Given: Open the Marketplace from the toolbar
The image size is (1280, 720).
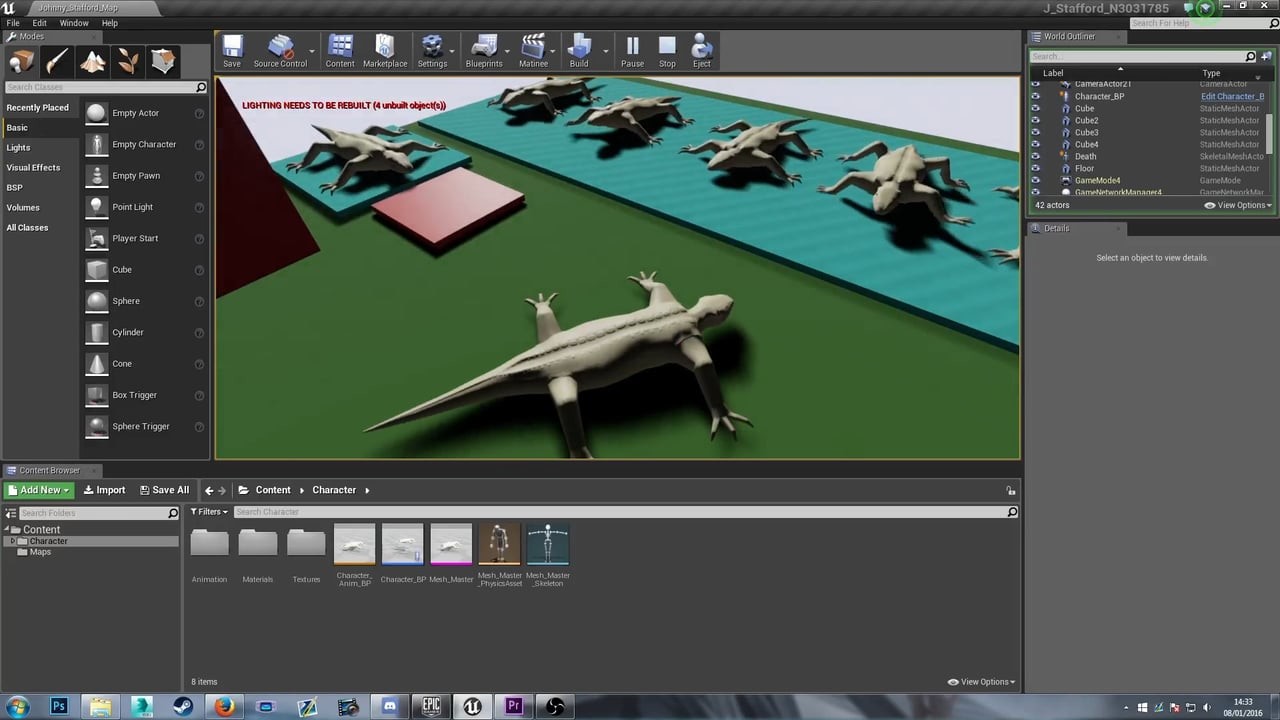Looking at the screenshot, I should click(x=384, y=50).
